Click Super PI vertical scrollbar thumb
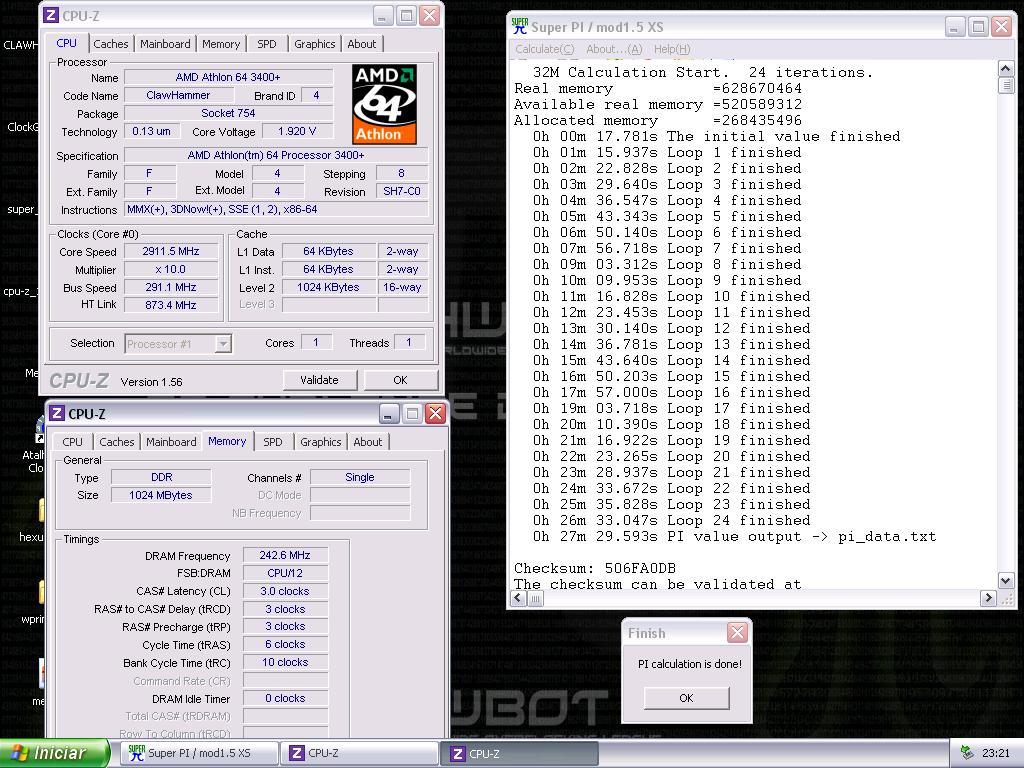 [1006, 86]
